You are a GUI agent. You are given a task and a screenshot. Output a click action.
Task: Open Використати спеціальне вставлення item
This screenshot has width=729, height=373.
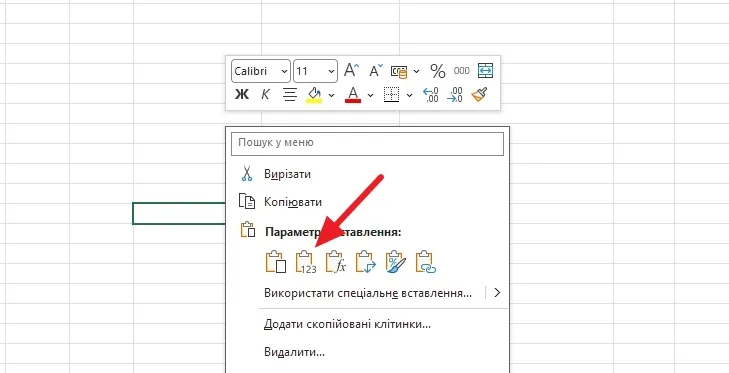click(368, 293)
